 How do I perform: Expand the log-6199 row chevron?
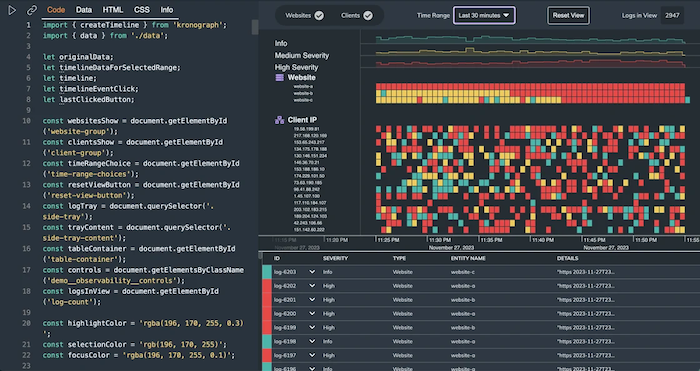tap(312, 327)
